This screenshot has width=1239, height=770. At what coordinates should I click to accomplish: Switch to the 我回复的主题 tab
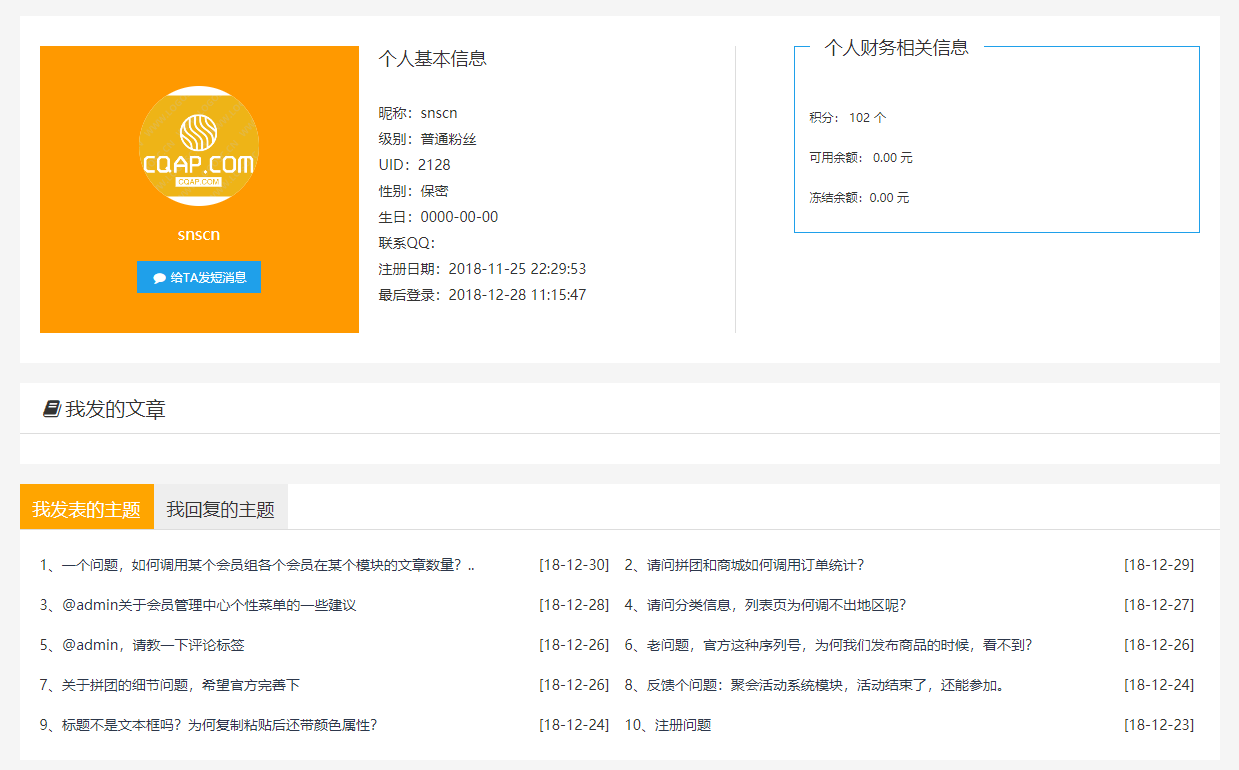pyautogui.click(x=220, y=509)
